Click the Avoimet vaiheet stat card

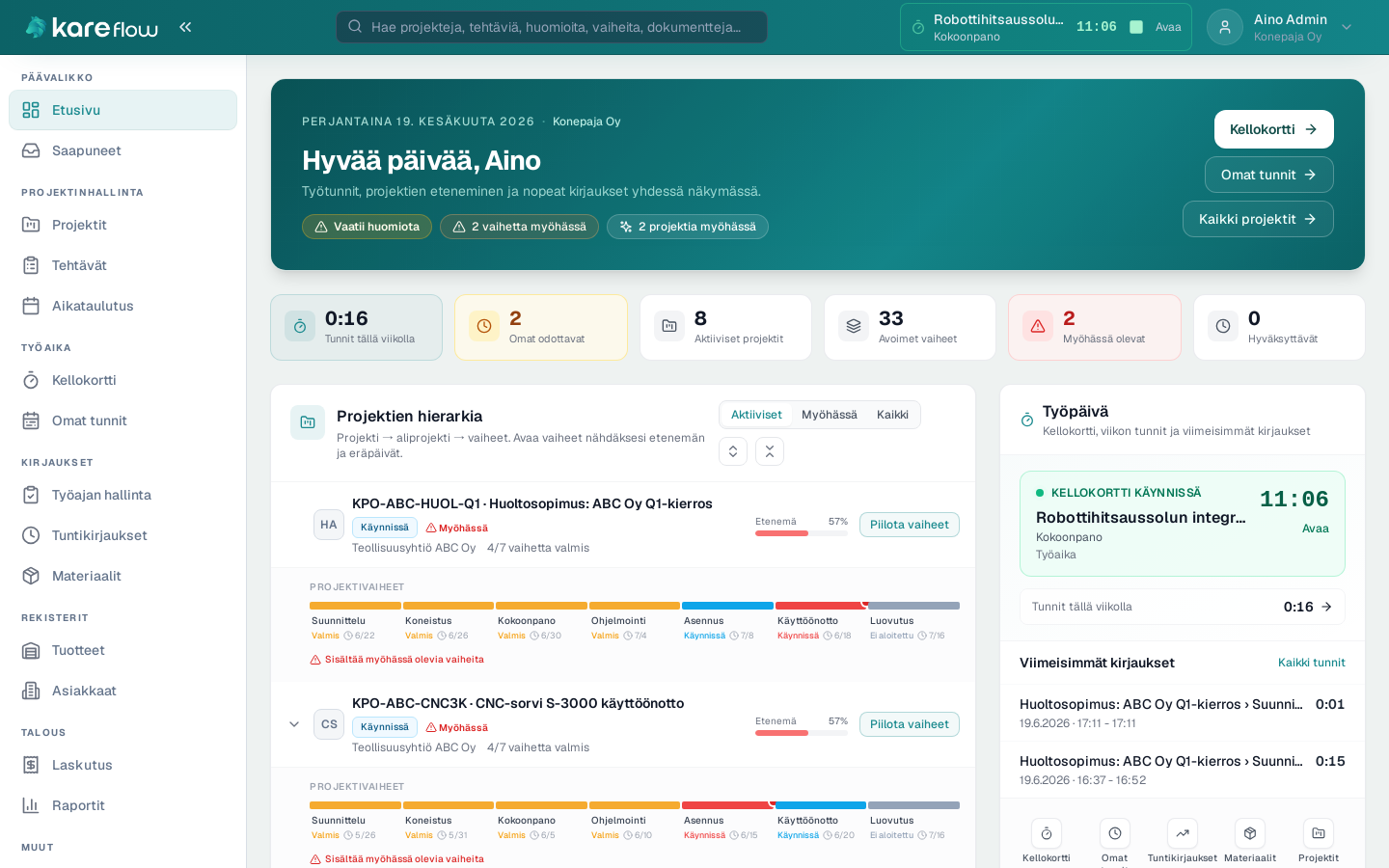coord(910,328)
